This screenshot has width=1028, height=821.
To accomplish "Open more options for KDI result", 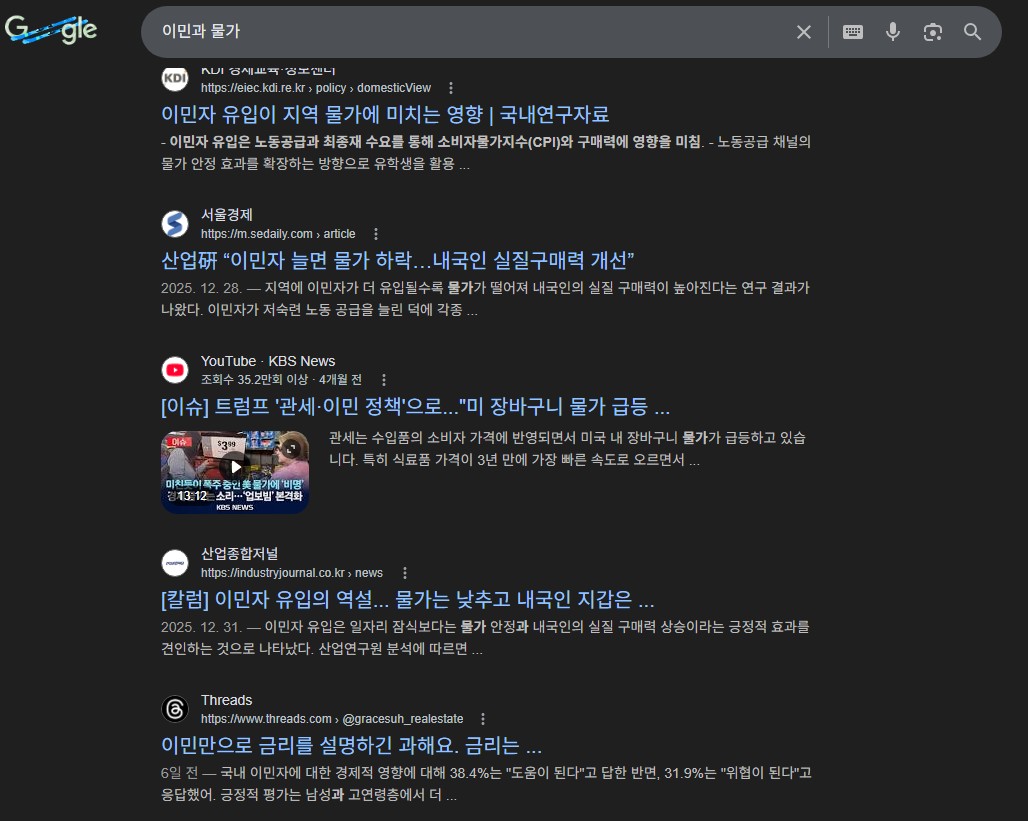I will pos(451,88).
